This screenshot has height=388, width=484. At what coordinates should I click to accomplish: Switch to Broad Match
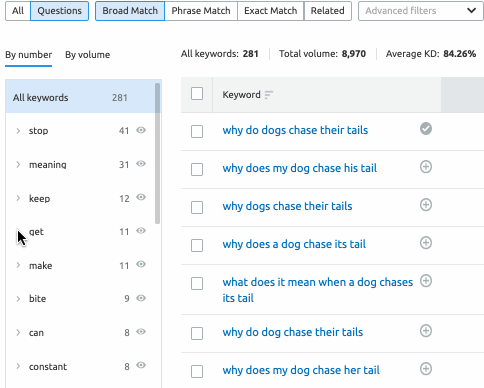point(130,11)
